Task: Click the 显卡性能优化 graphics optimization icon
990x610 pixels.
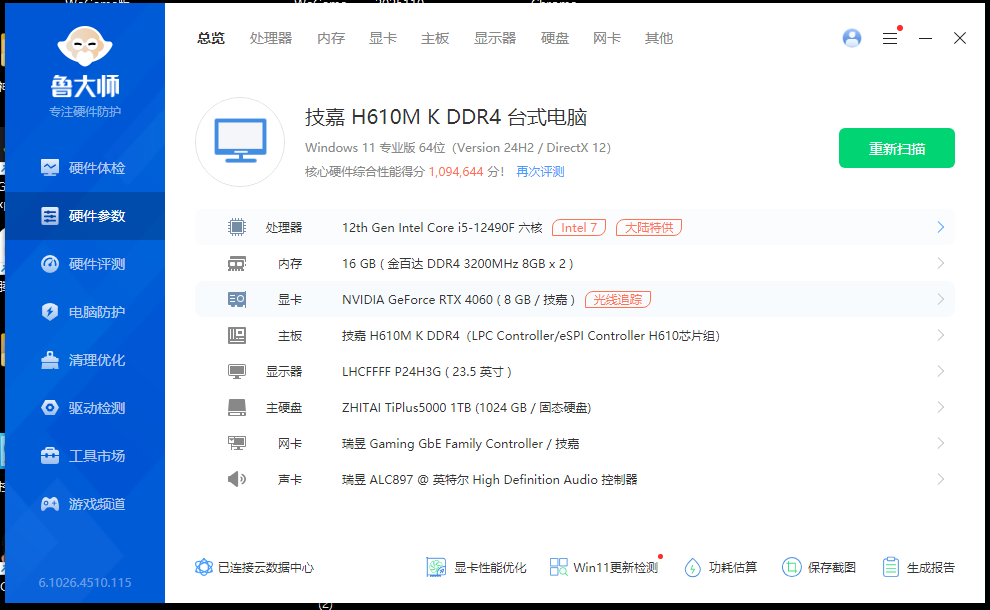Action: click(436, 567)
